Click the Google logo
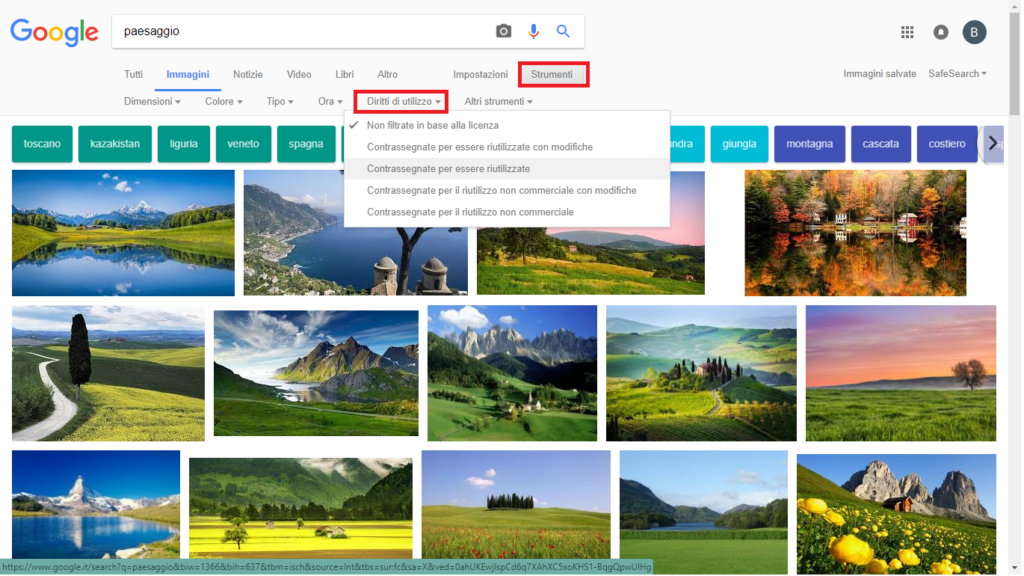 point(54,32)
